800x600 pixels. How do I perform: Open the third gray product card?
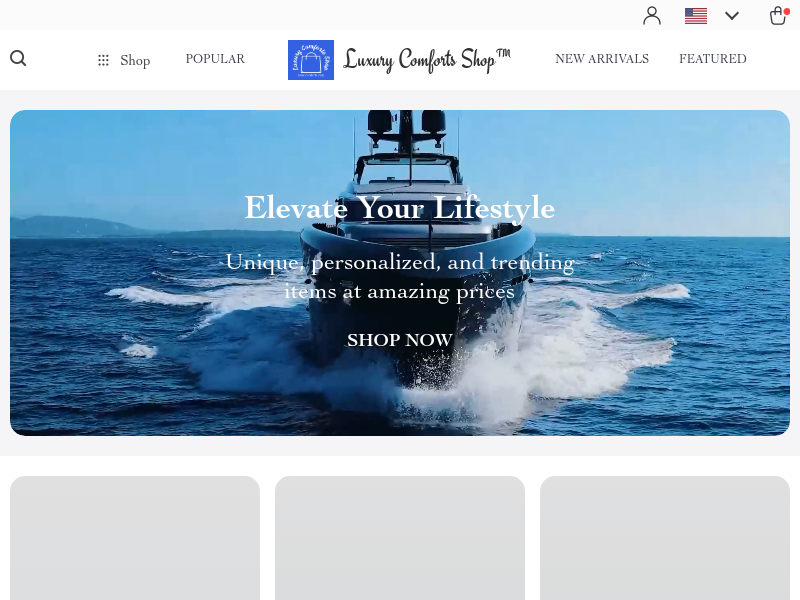pyautogui.click(x=665, y=538)
